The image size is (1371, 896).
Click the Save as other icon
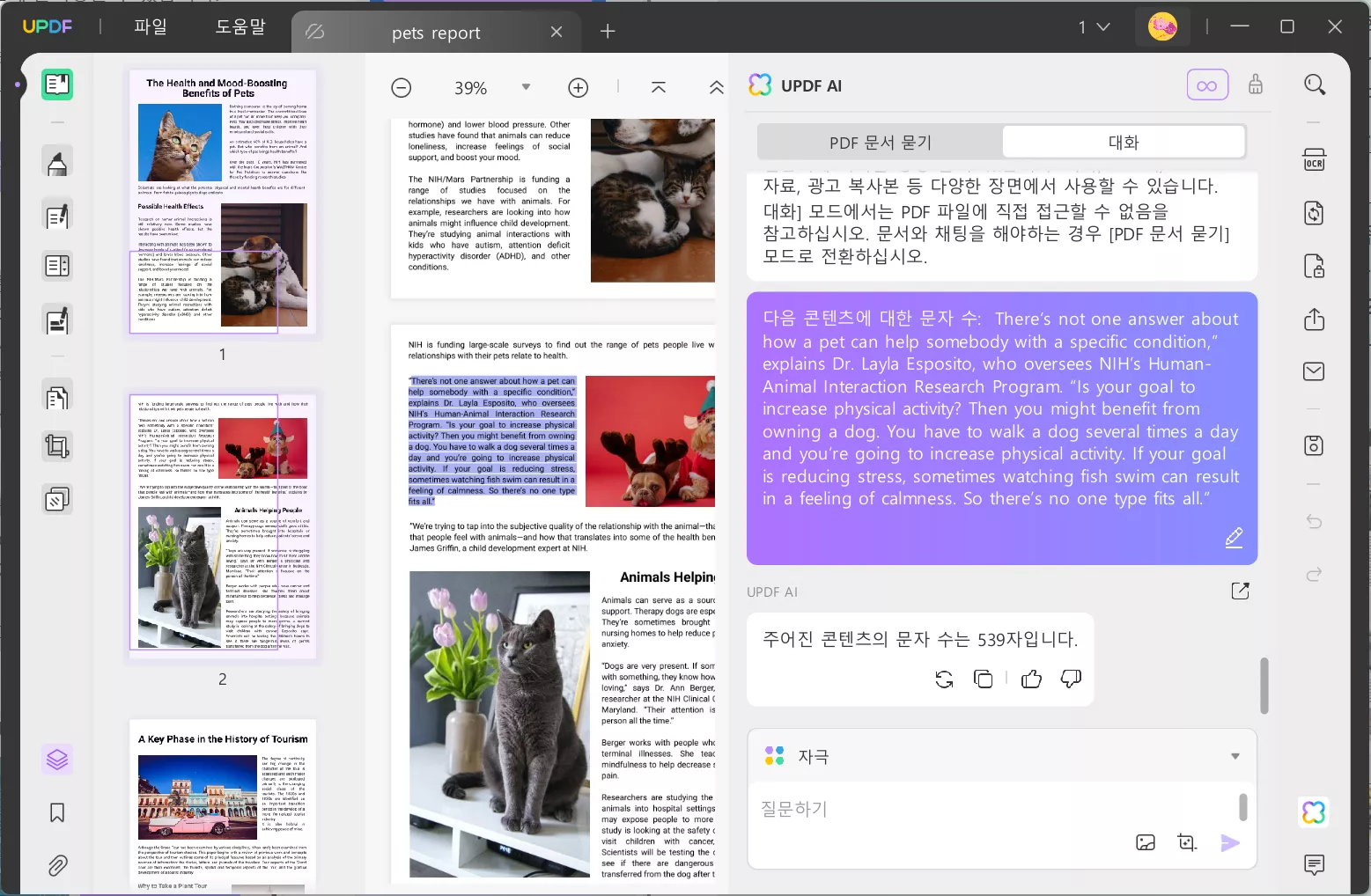[x=1315, y=445]
